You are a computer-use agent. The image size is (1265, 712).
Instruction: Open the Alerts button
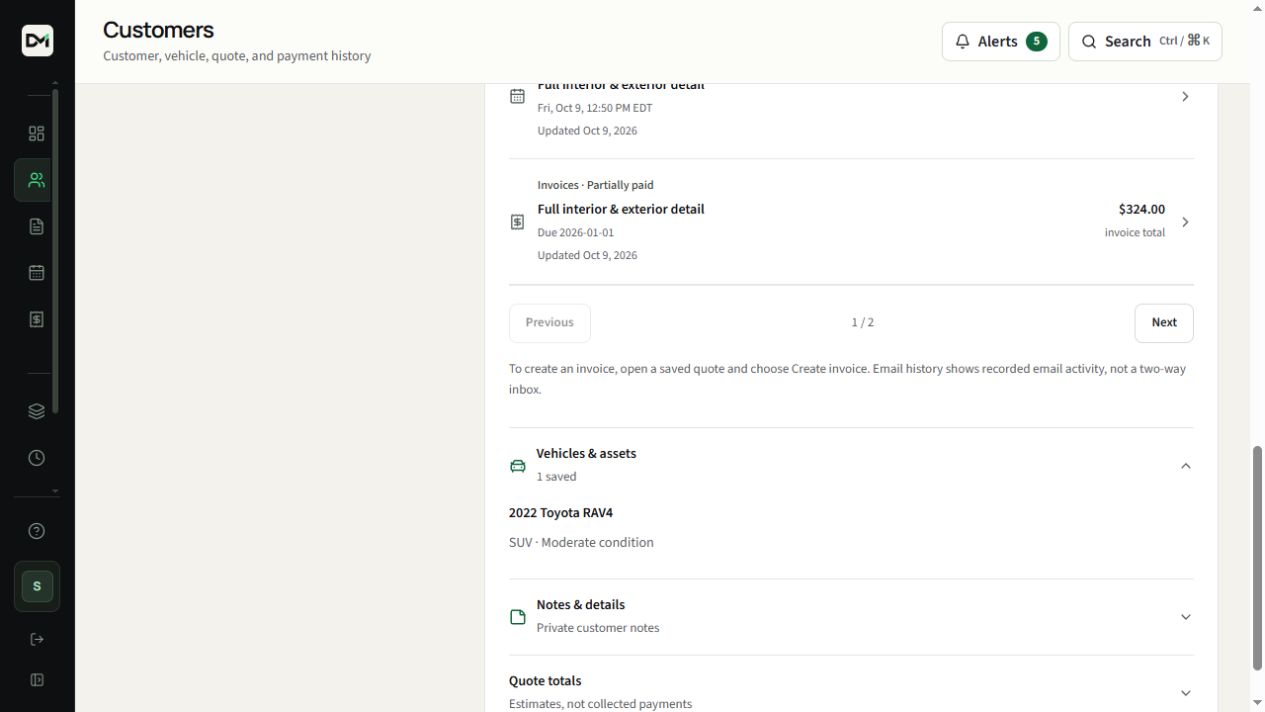[1000, 41]
